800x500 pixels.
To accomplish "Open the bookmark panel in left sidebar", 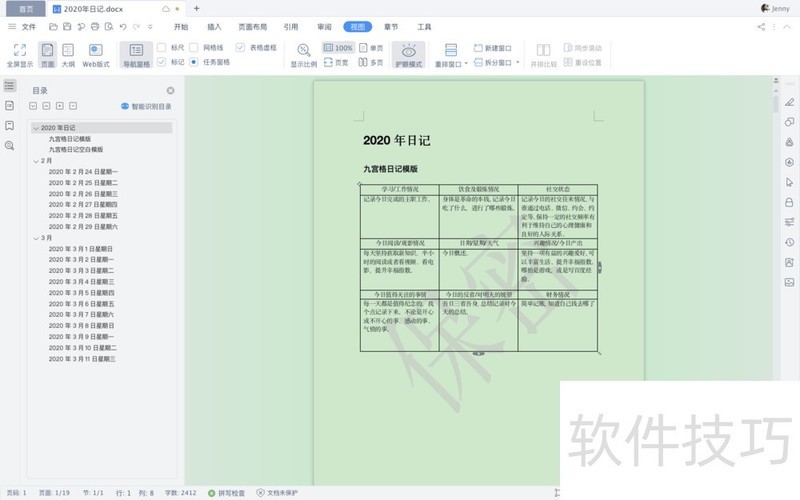I will [9, 125].
